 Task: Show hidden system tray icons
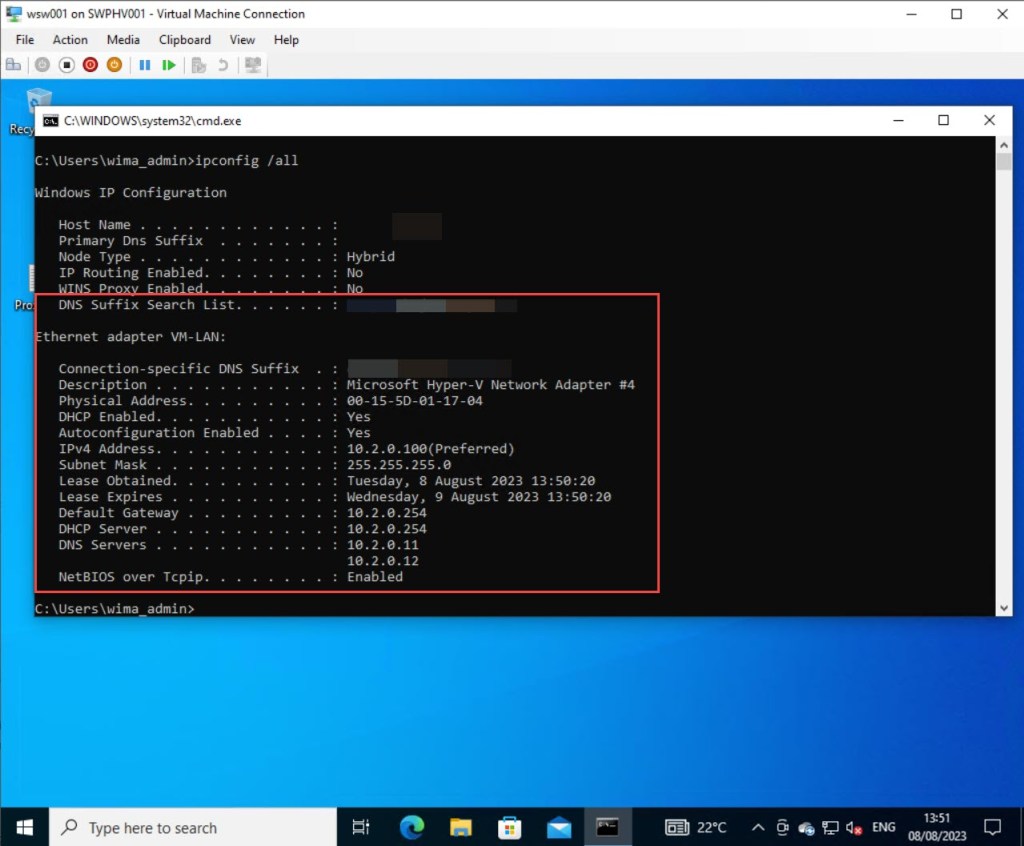pyautogui.click(x=758, y=828)
